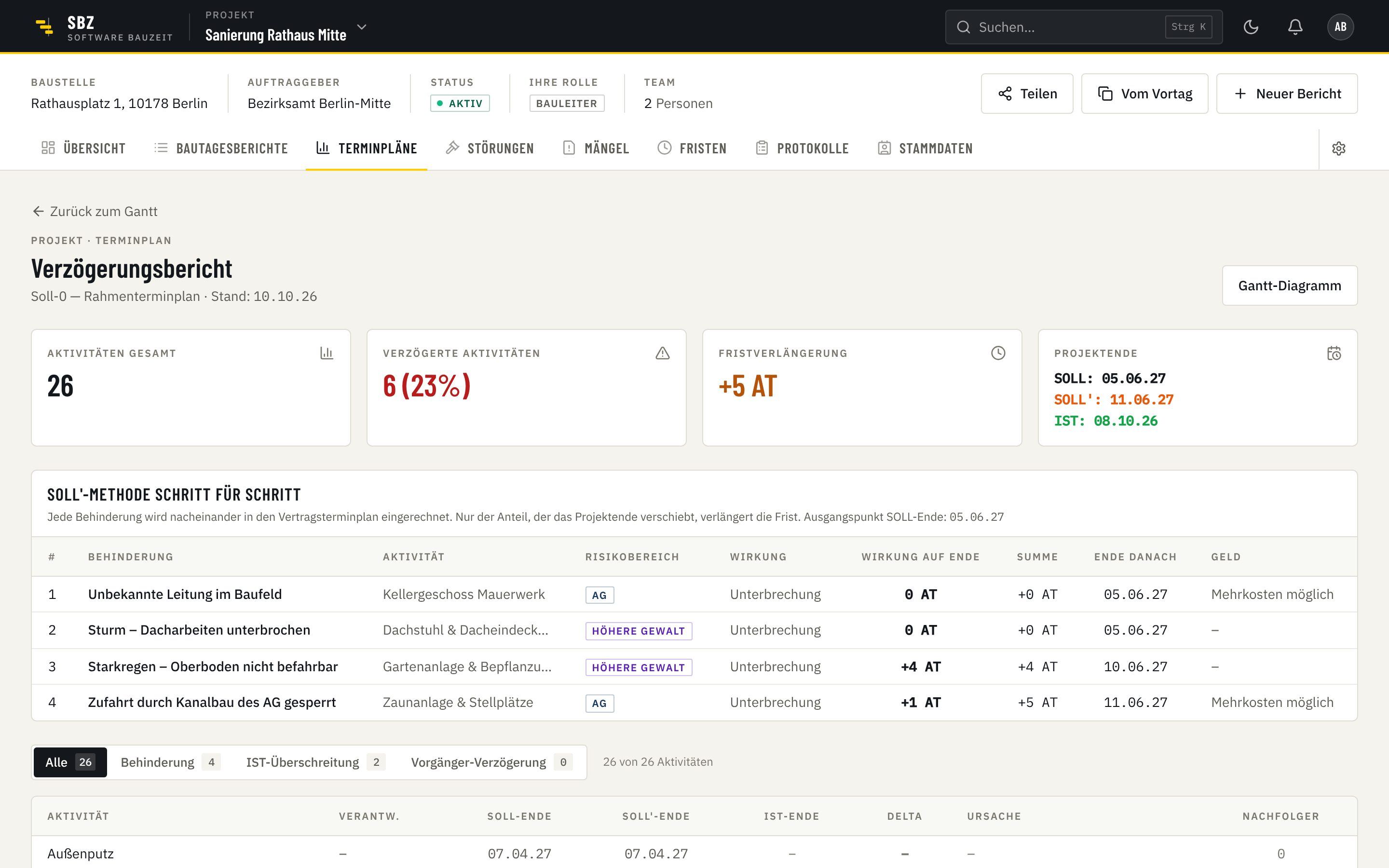Expand the project selector chevron
1389x868 pixels.
click(x=362, y=27)
